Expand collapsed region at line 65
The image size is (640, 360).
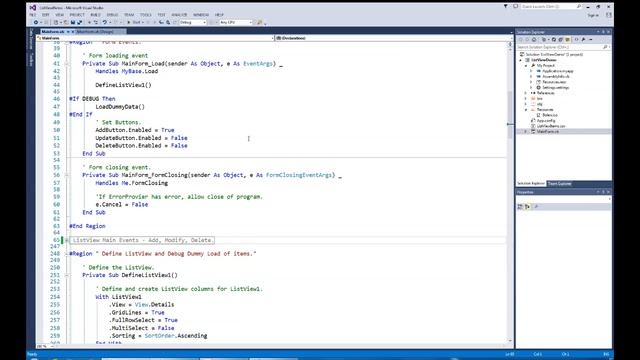[x=67, y=240]
